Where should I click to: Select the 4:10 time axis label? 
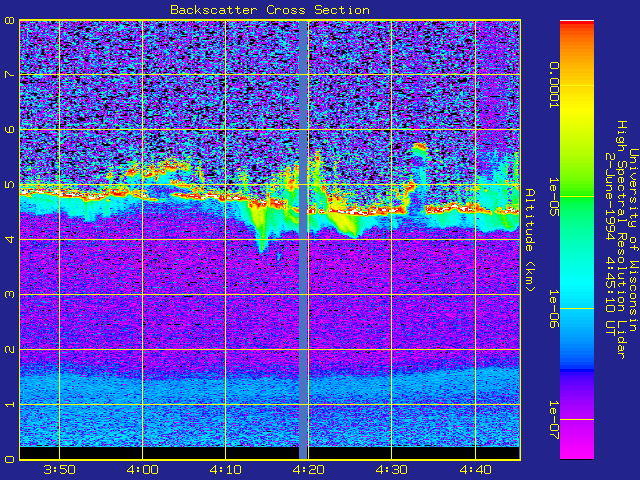[x=226, y=470]
